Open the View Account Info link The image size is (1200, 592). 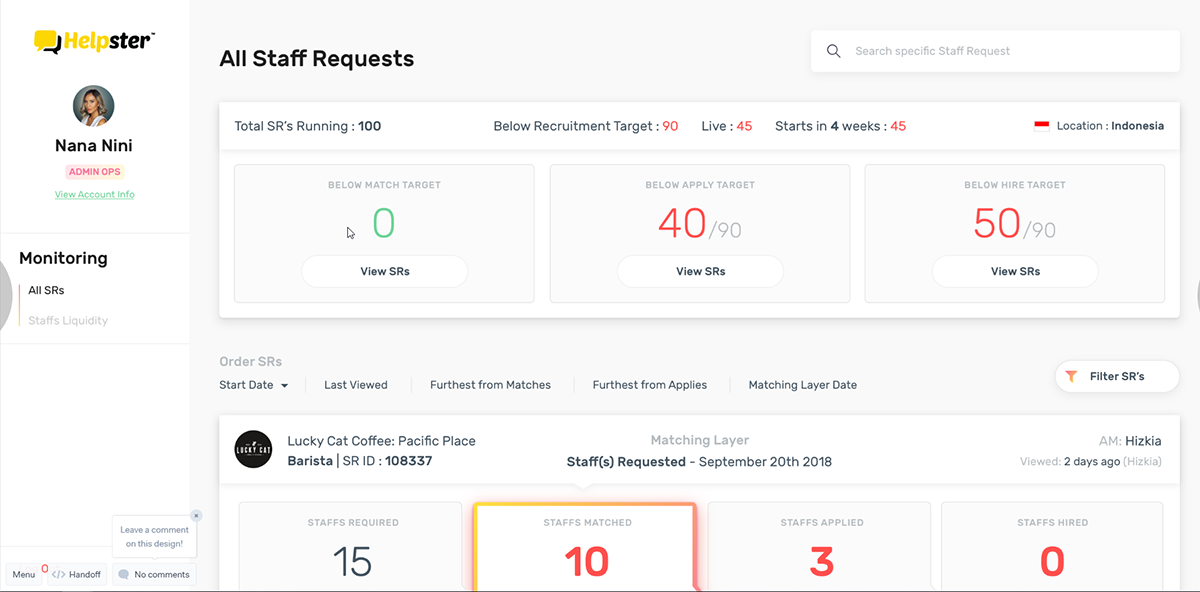tap(94, 195)
